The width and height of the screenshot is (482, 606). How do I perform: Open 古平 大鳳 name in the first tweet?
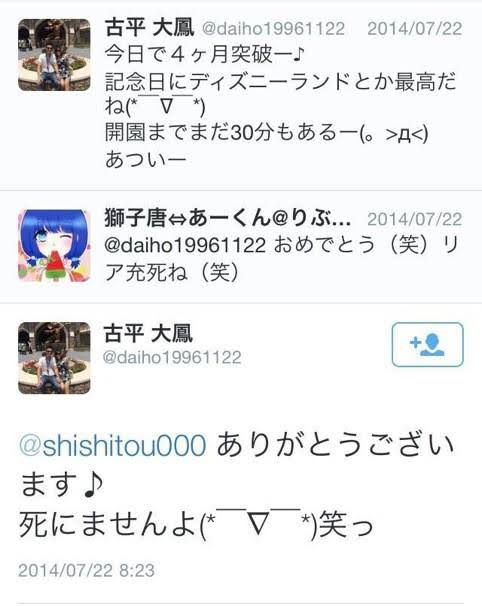pyautogui.click(x=149, y=28)
